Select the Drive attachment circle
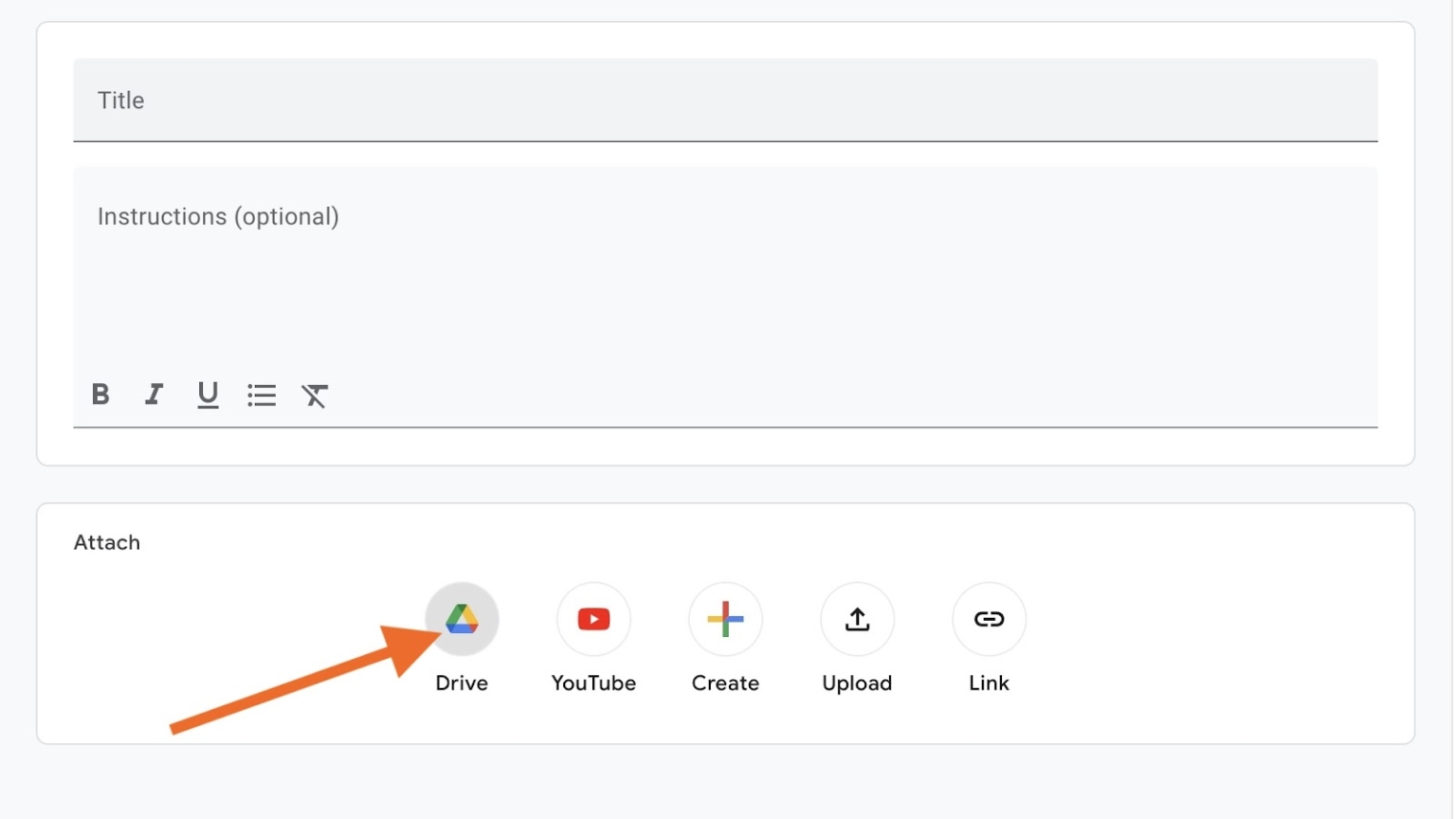 tap(462, 619)
